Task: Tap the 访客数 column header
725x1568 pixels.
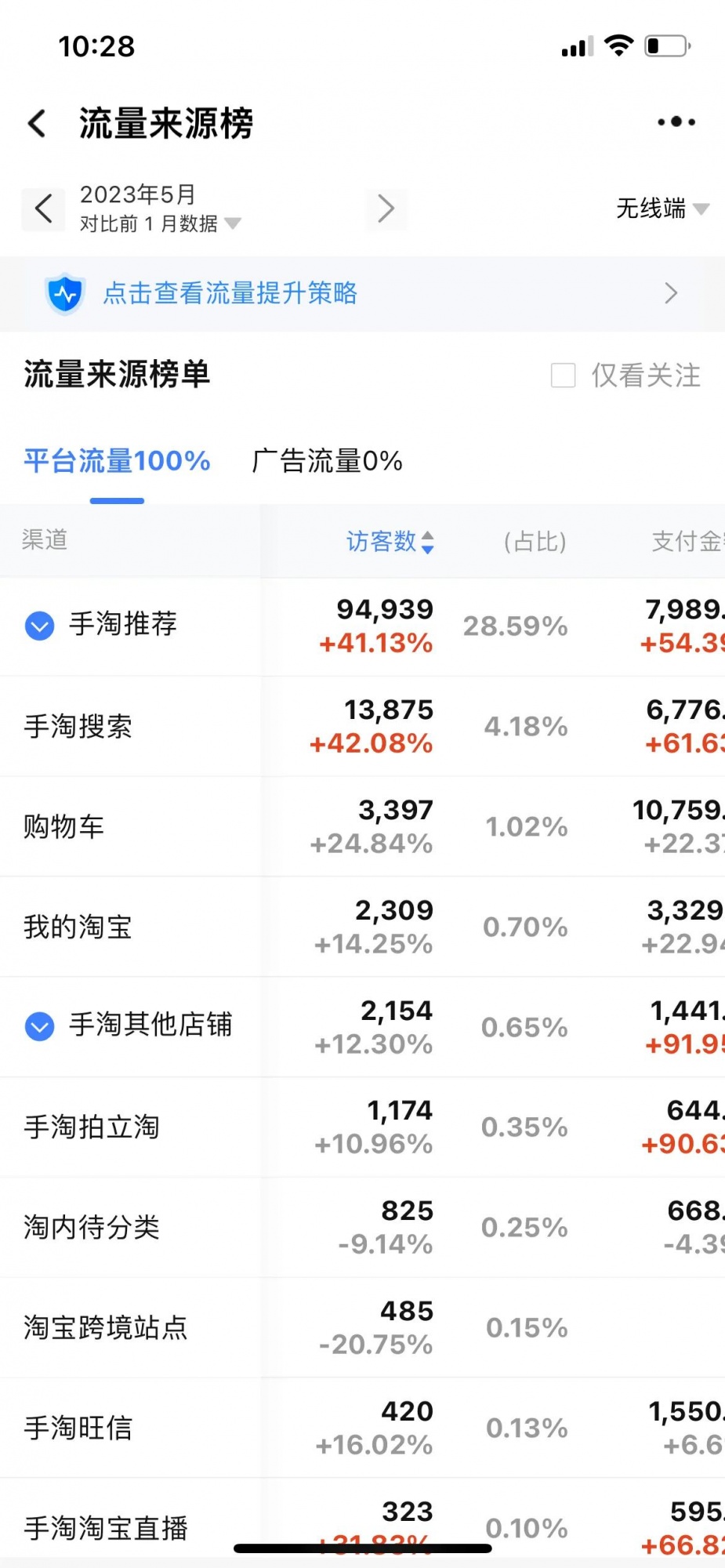Action: 381,541
